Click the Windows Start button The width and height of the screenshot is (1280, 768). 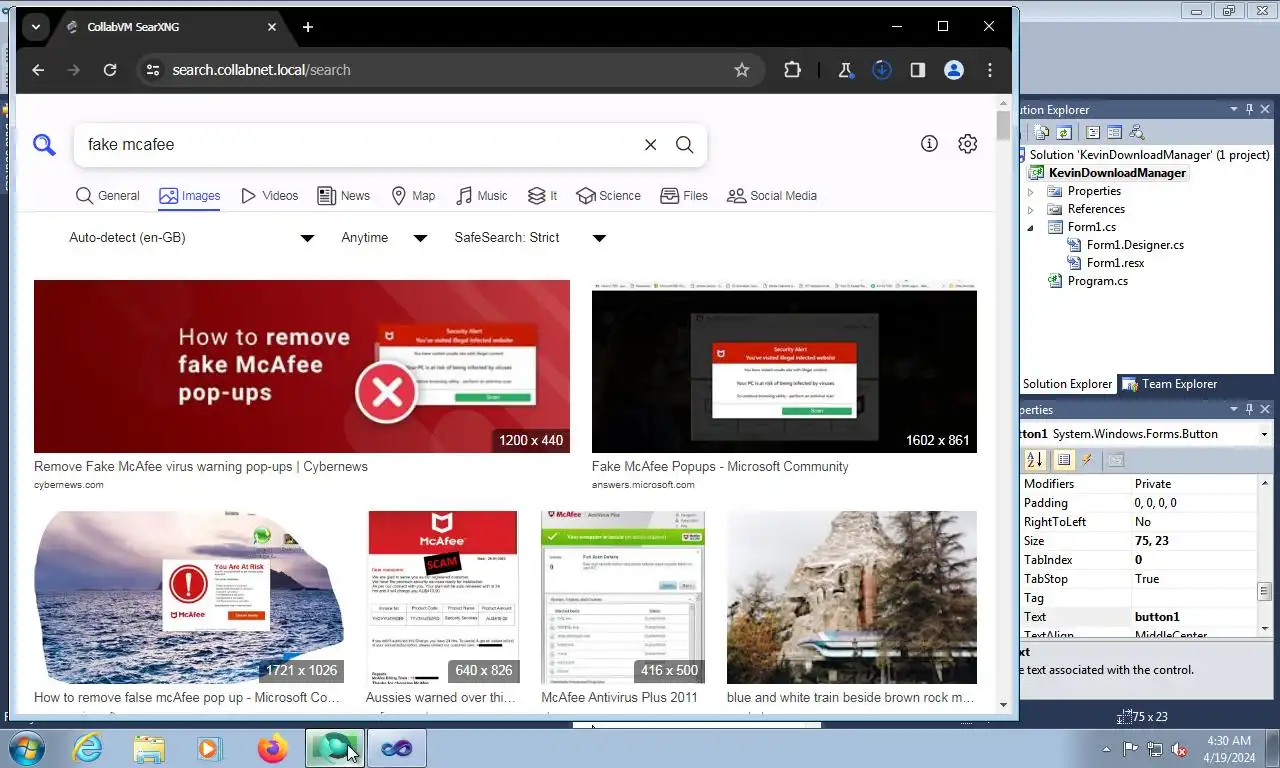point(27,748)
